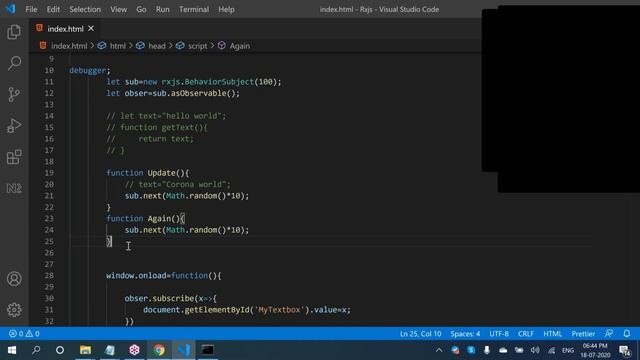Viewport: 640px width, 360px height.
Task: Open the Accounts menu icon
Action: coord(14,279)
